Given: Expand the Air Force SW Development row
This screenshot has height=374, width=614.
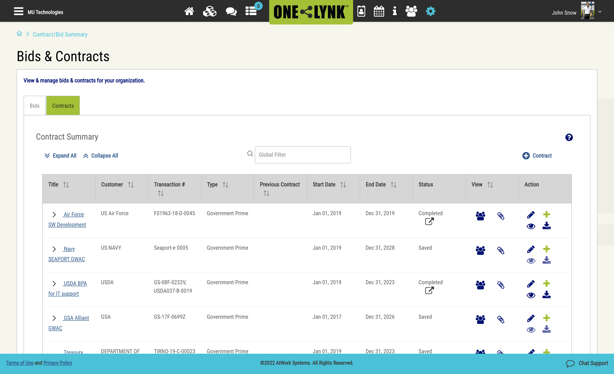Looking at the screenshot, I should pyautogui.click(x=54, y=215).
